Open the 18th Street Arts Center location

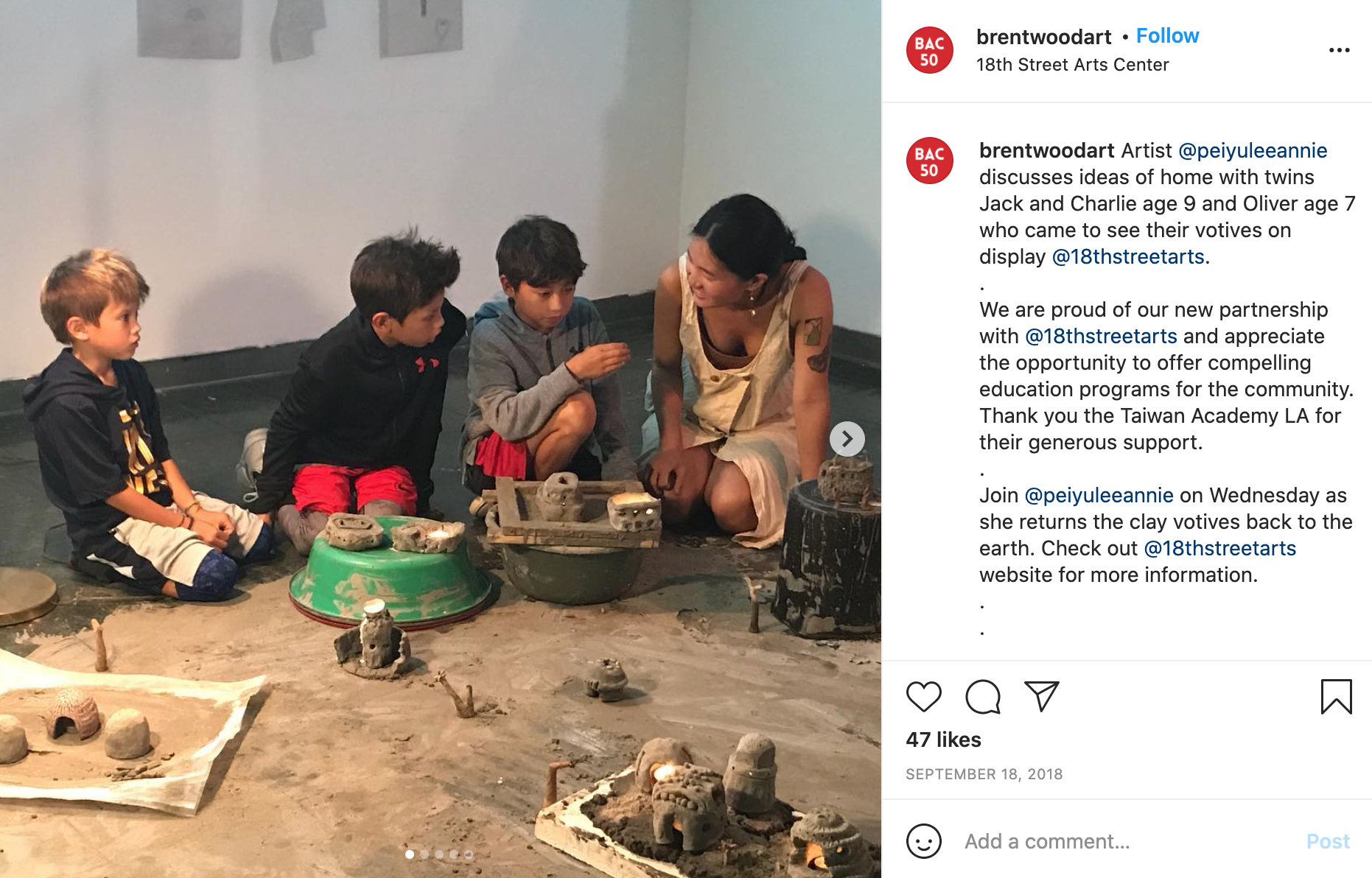1072,65
